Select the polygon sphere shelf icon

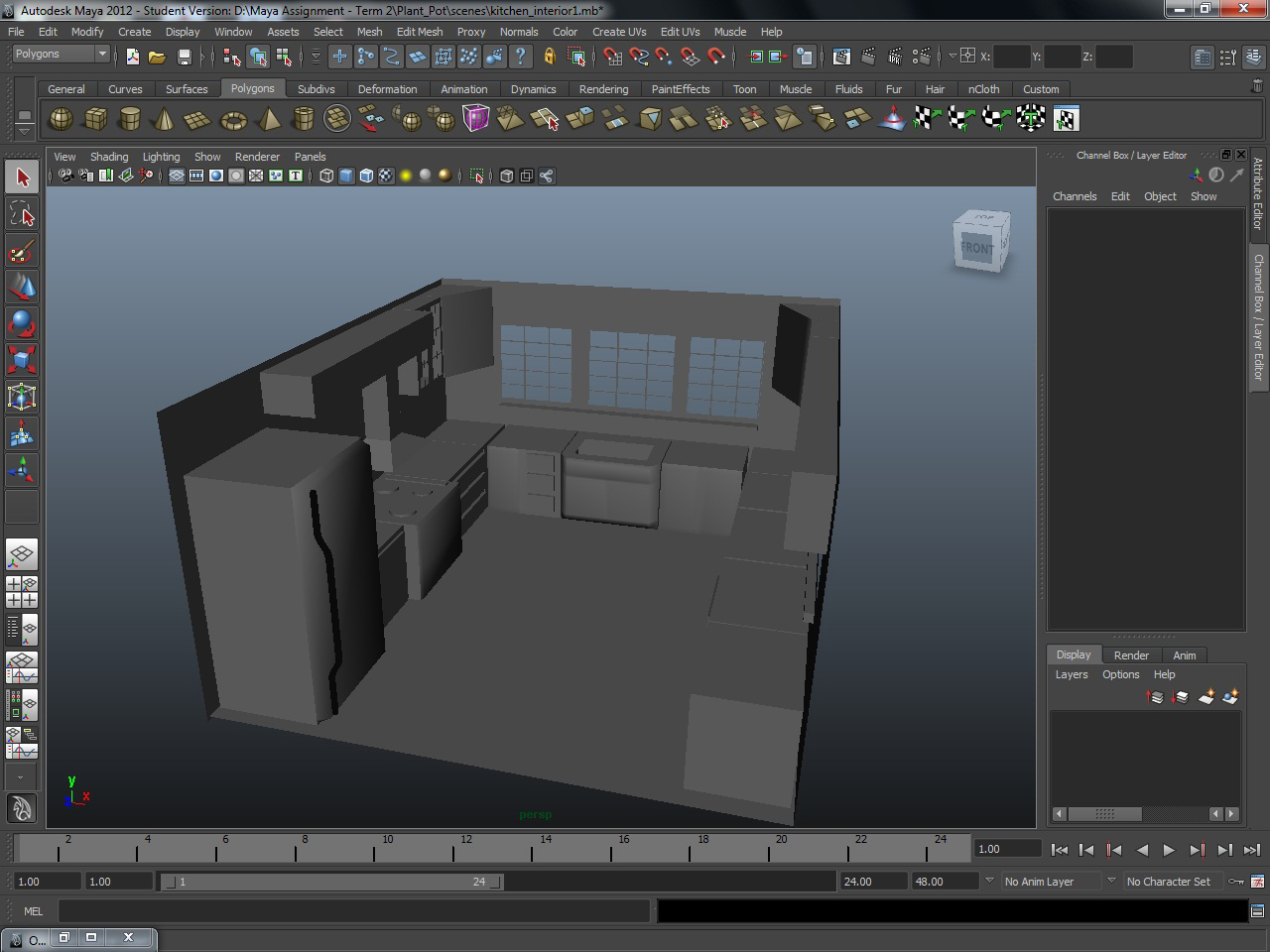pyautogui.click(x=61, y=120)
